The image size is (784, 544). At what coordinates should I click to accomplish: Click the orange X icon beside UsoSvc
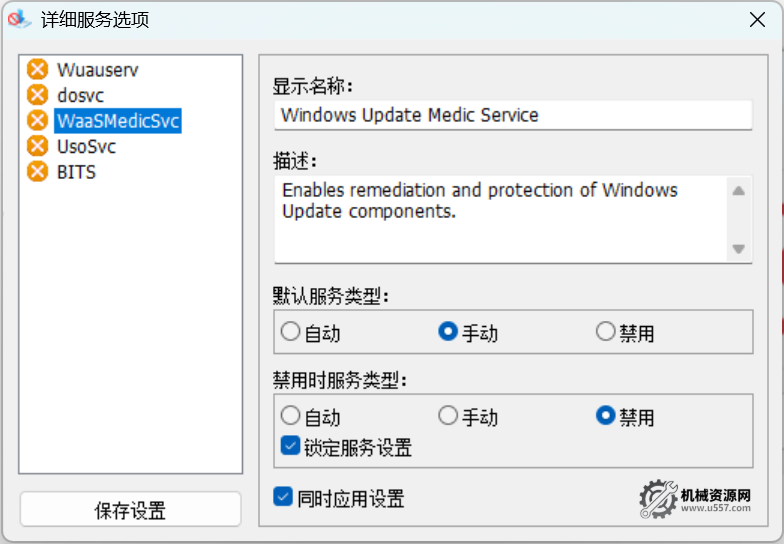38,146
